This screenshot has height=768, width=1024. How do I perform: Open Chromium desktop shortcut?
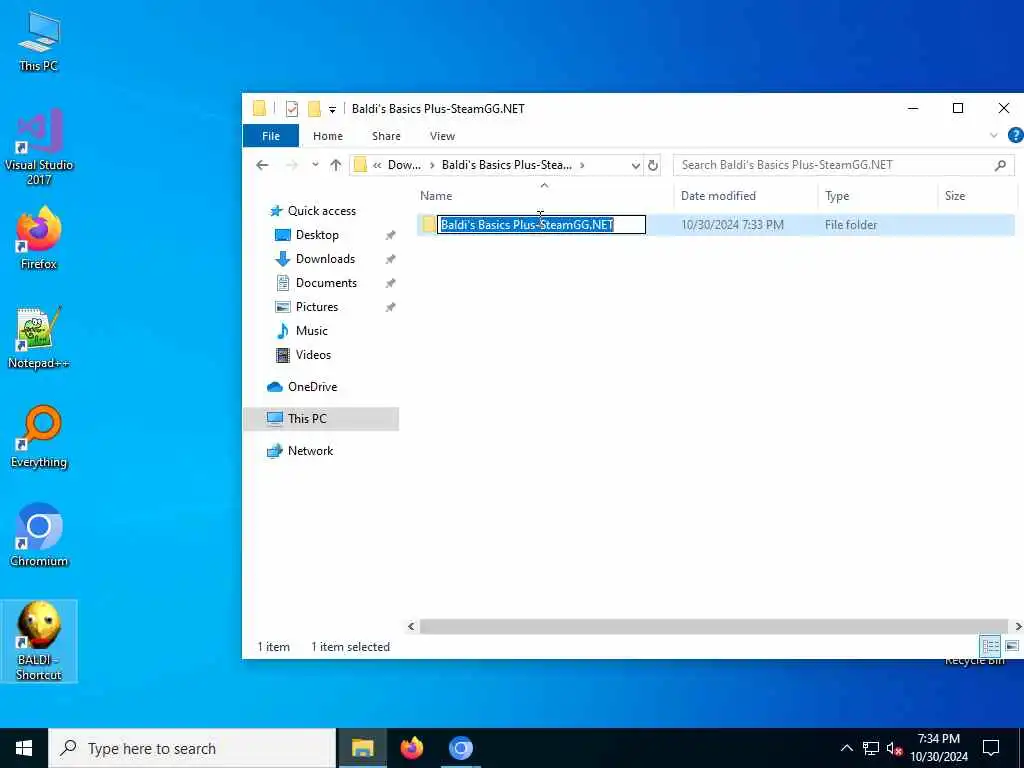click(x=39, y=536)
